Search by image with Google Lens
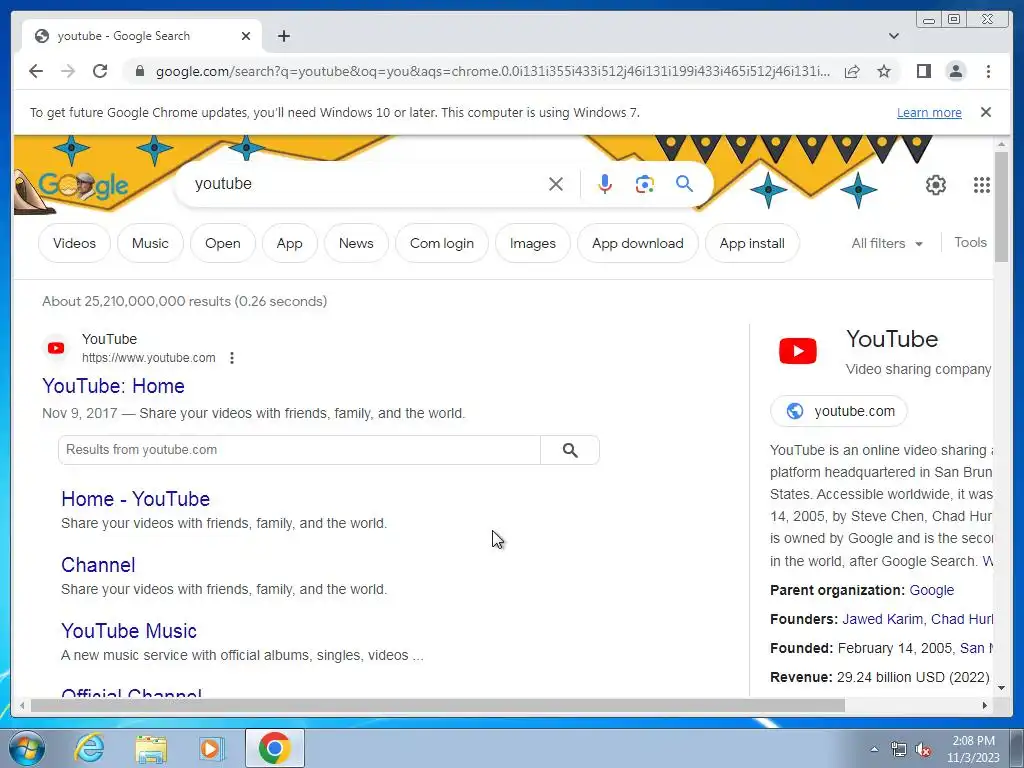Image resolution: width=1024 pixels, height=768 pixels. (x=645, y=184)
